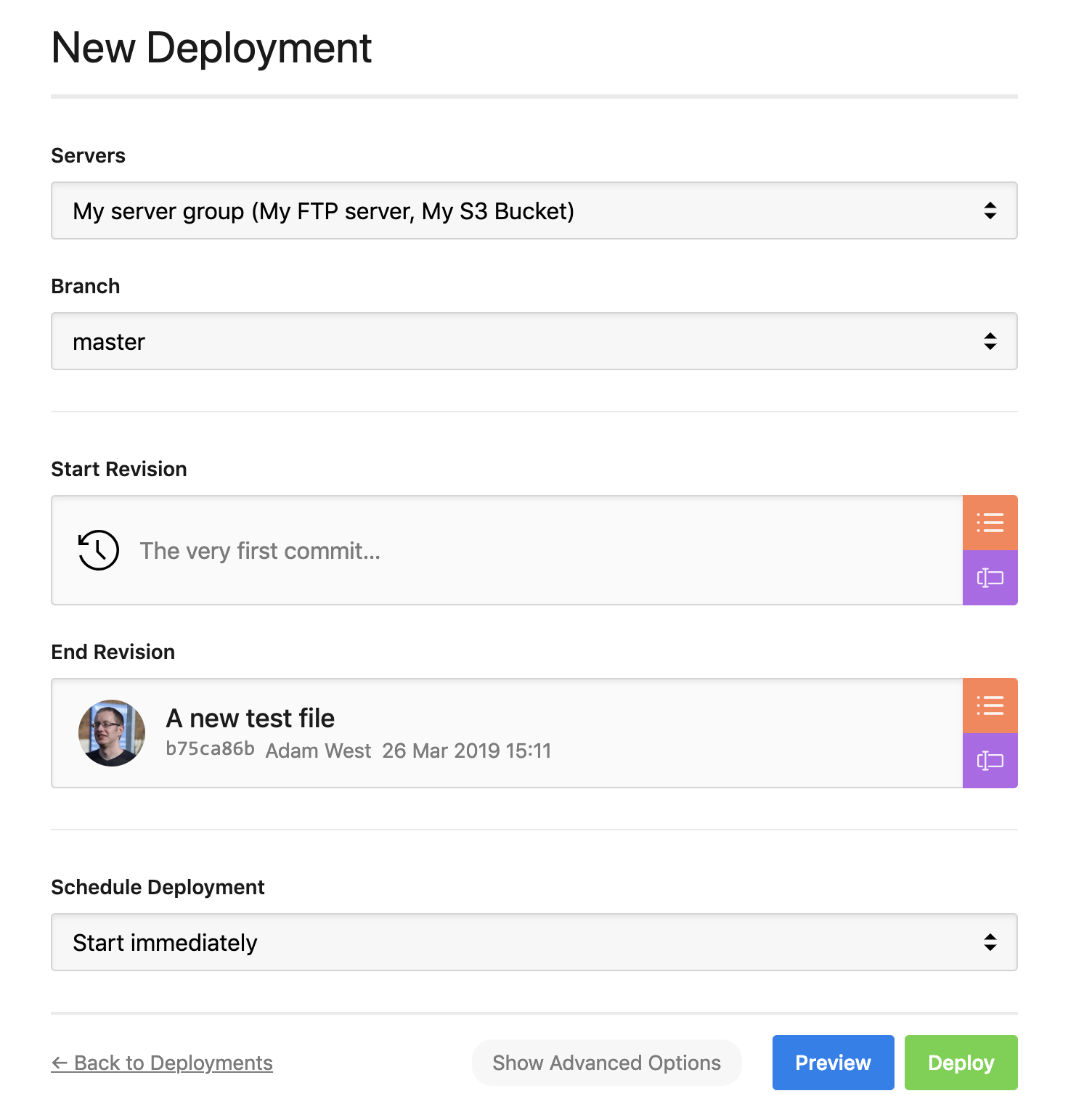The height and width of the screenshot is (1112, 1092).
Task: Show Advanced Options
Action: coord(606,1063)
